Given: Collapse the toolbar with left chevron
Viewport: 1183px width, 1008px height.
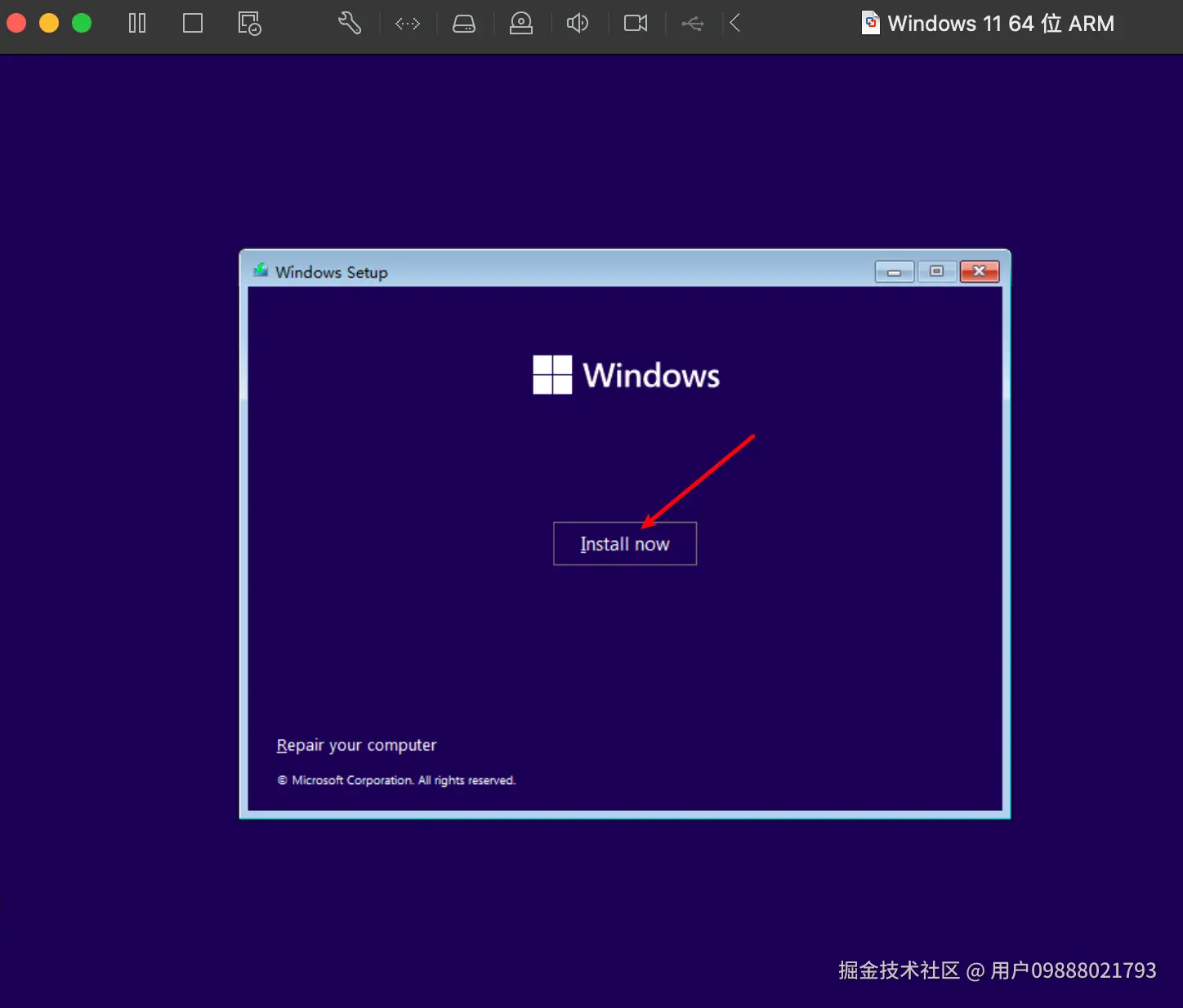Looking at the screenshot, I should (735, 23).
